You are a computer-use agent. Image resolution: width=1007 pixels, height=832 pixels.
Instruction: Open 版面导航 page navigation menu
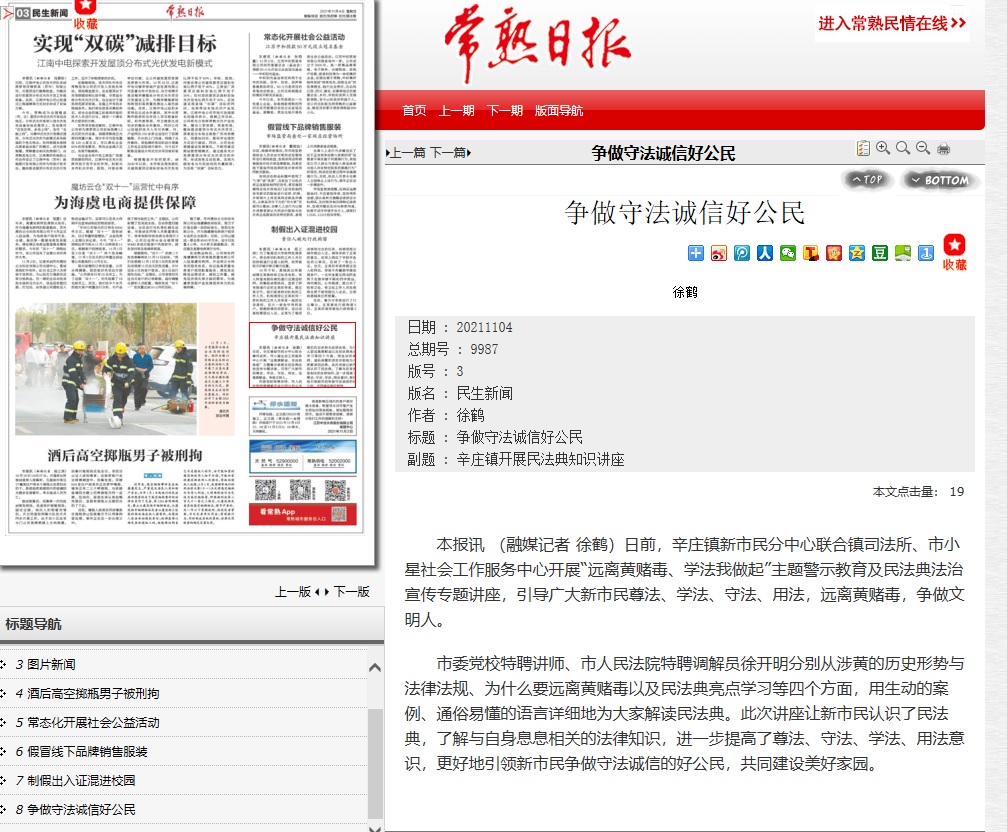(559, 110)
